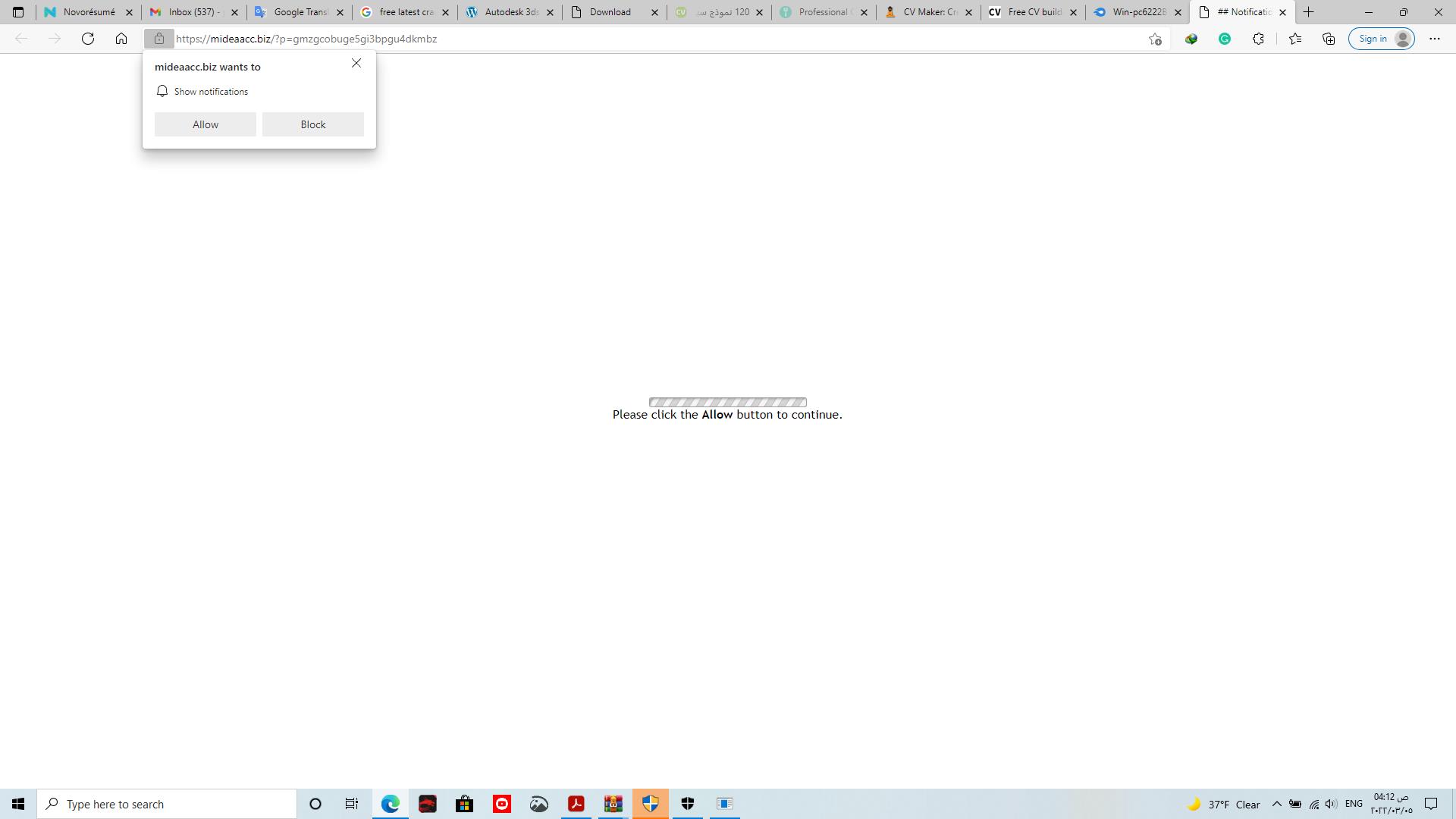Dismiss the notification permission popup
Image resolution: width=1456 pixels, height=819 pixels.
pyautogui.click(x=356, y=64)
